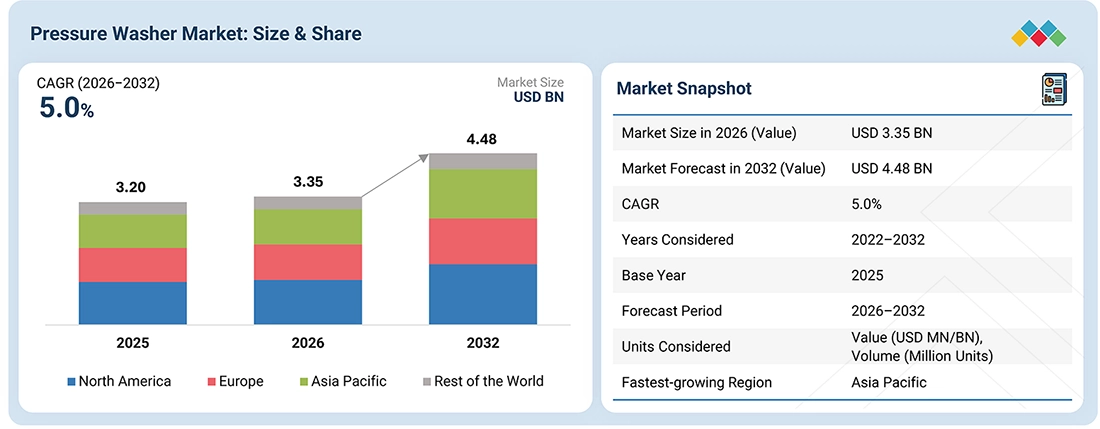Click the 4.48 value above the 2032 bar
Image resolution: width=1100 pixels, height=429 pixels.
coord(482,139)
